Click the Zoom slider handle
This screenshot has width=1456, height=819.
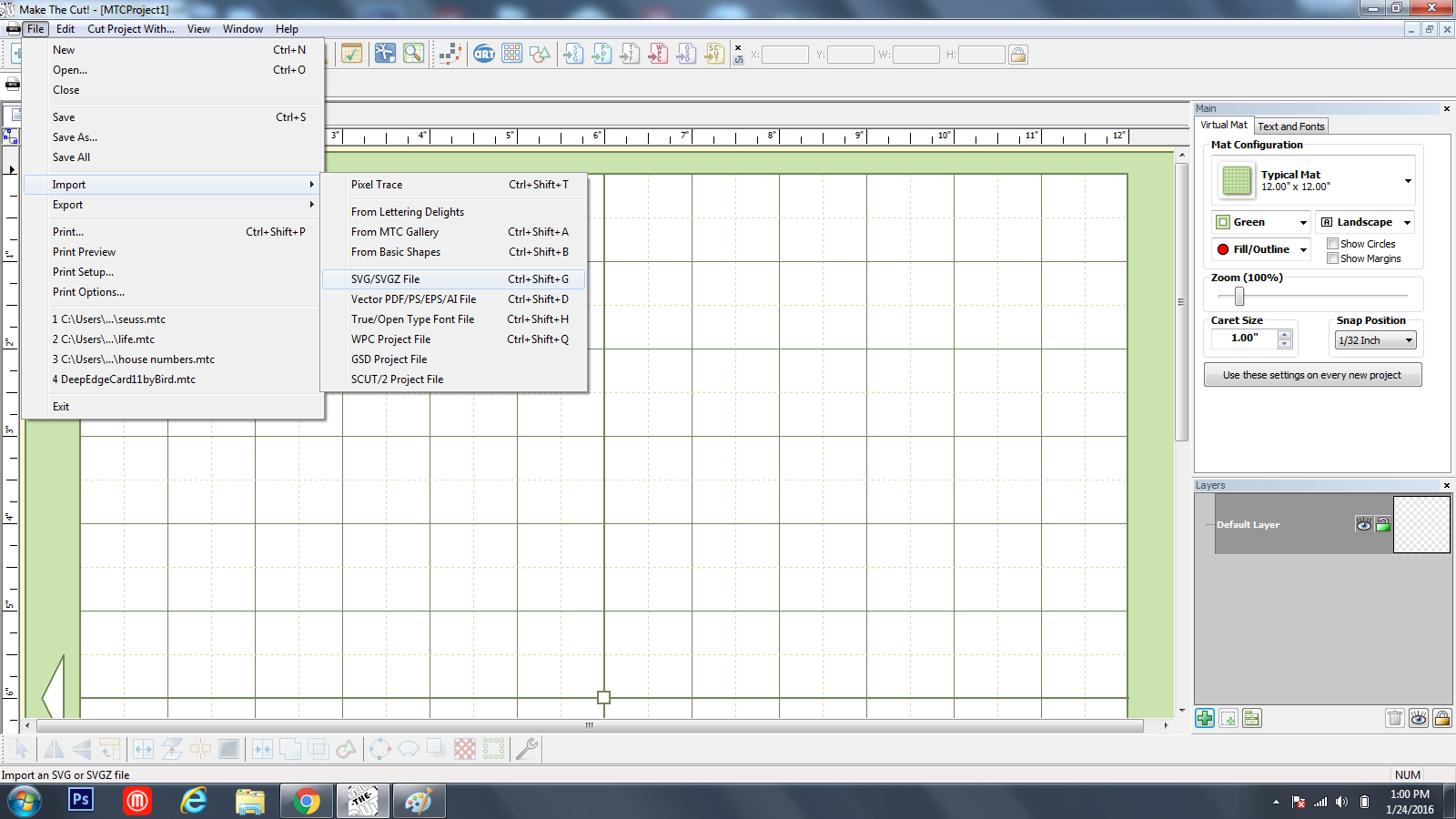click(x=1239, y=296)
